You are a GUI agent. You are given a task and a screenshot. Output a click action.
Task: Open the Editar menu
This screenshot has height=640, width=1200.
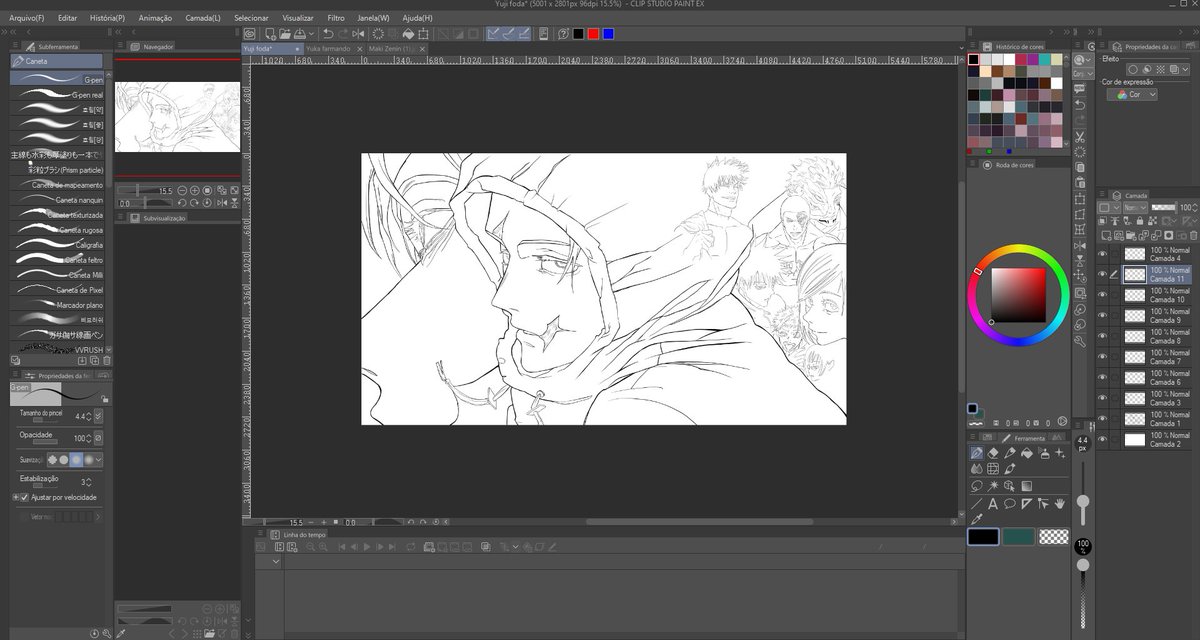click(x=68, y=18)
